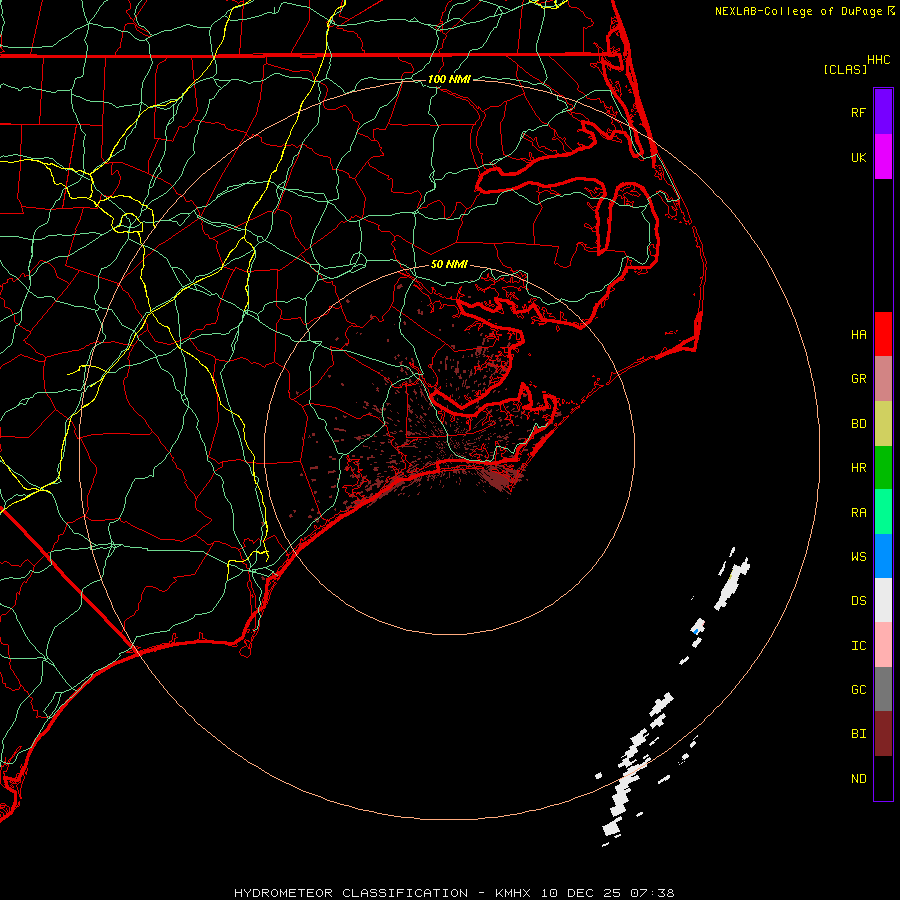This screenshot has width=900, height=900.
Task: Click the HA legend label
Action: click(x=858, y=335)
